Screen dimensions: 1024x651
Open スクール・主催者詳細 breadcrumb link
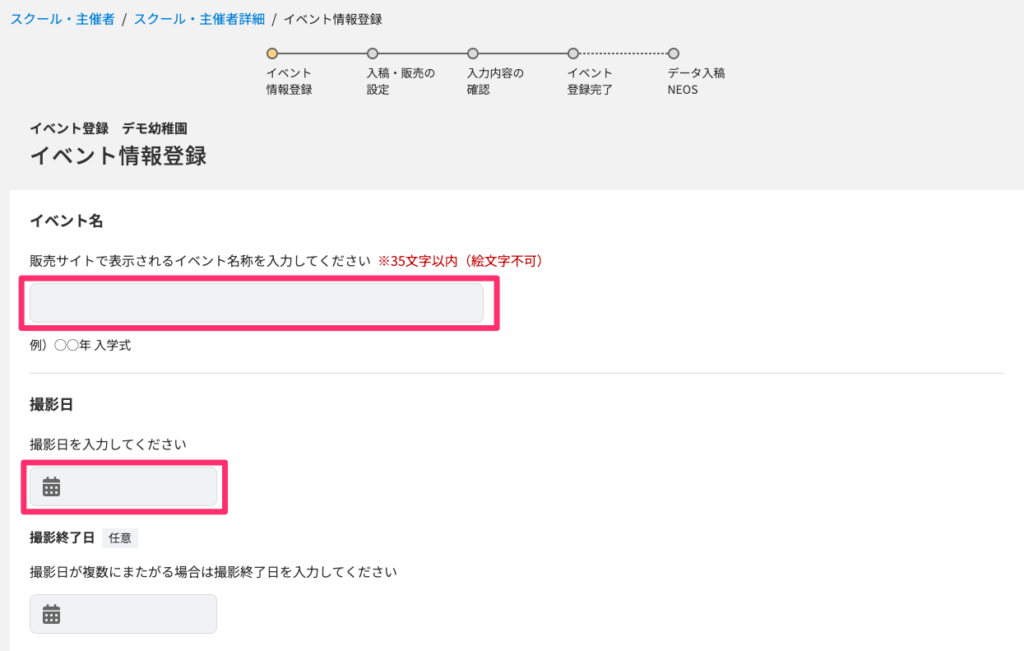(x=199, y=20)
